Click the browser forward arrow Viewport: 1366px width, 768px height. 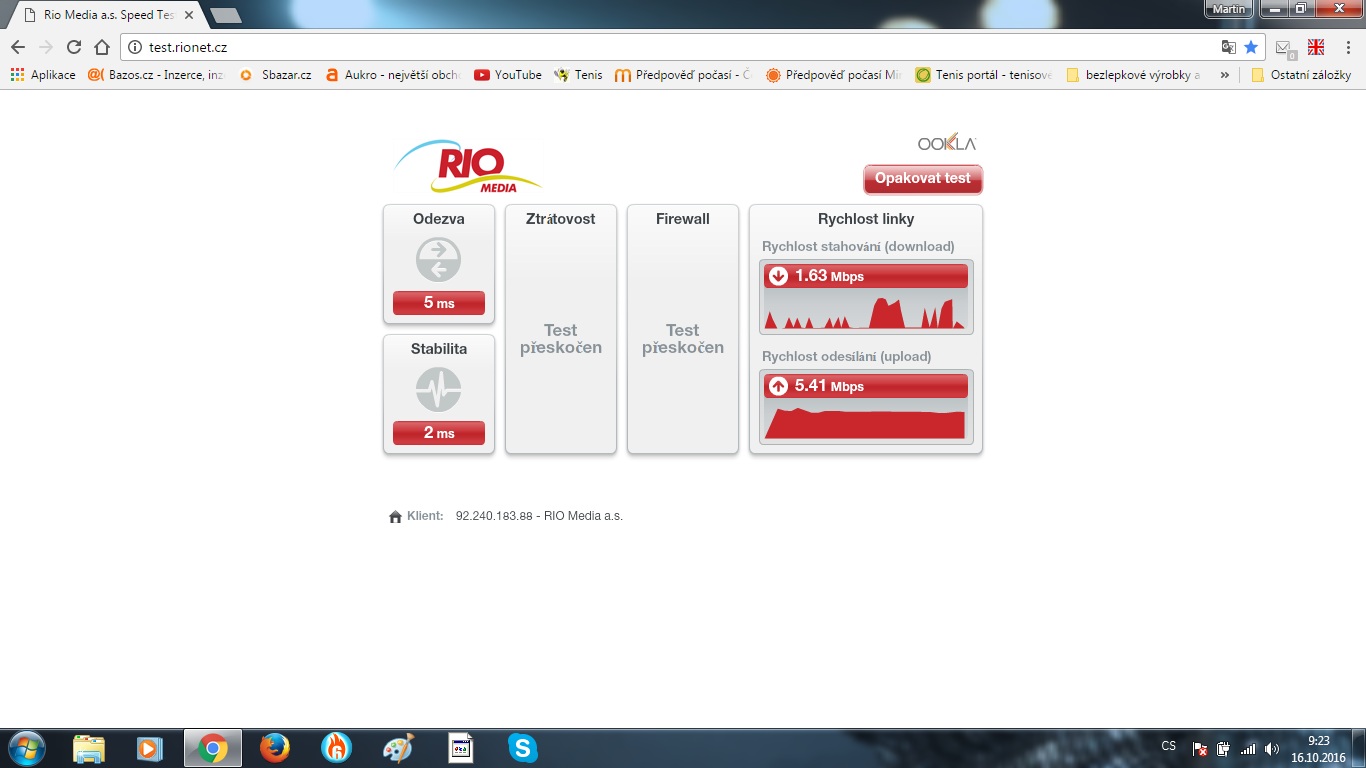(46, 47)
